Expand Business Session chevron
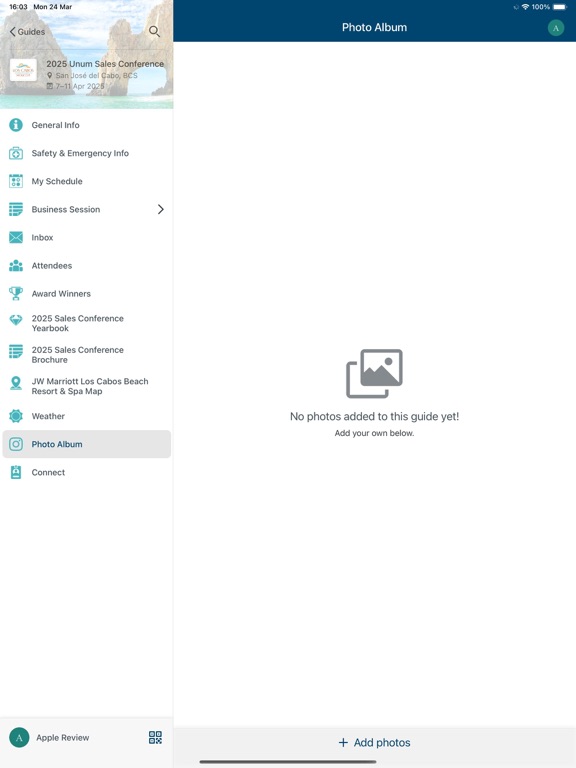 161,209
